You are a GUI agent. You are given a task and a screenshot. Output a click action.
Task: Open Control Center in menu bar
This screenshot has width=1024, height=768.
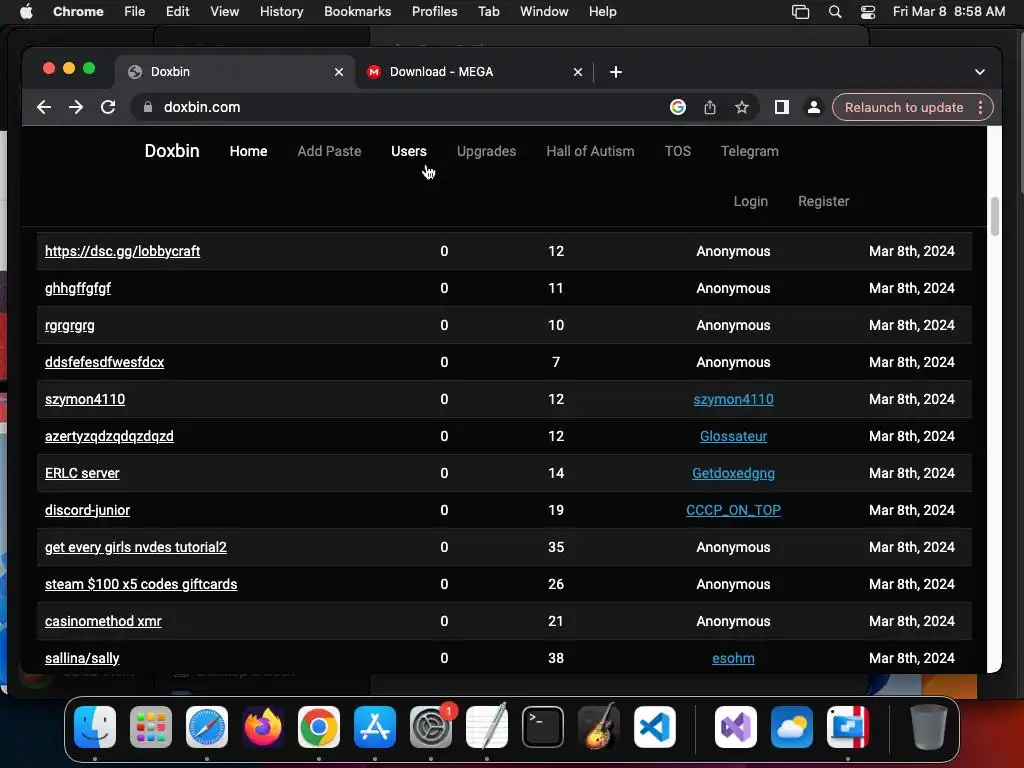(868, 12)
